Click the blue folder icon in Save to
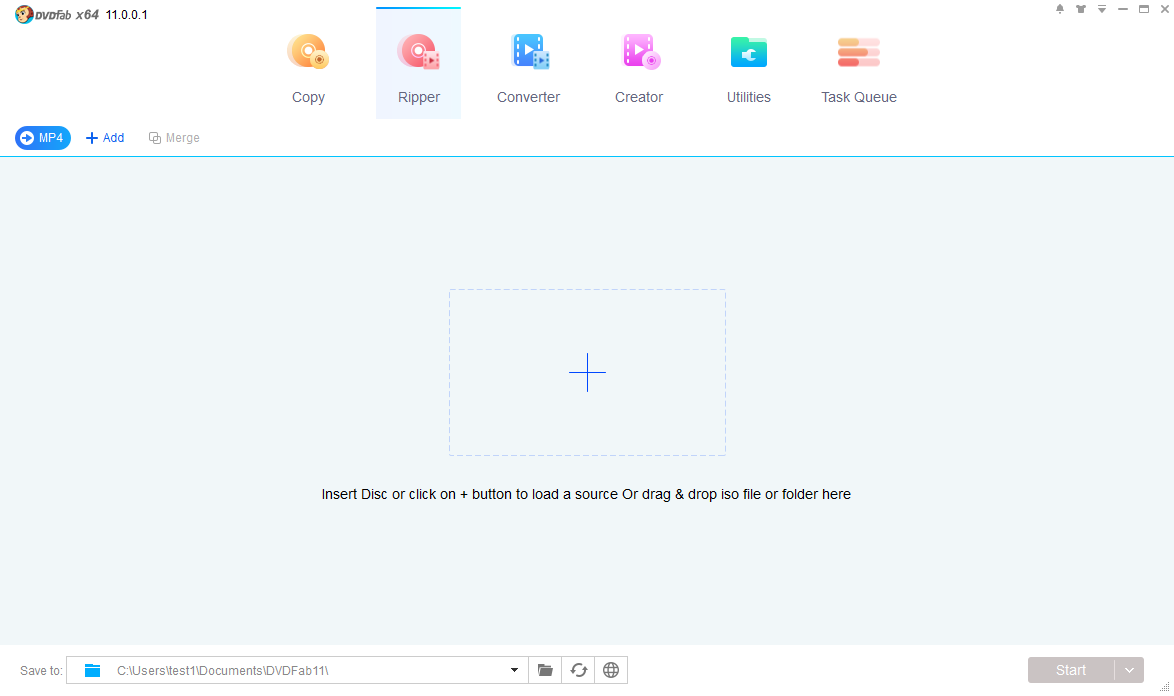The height and width of the screenshot is (696, 1174). (x=92, y=670)
